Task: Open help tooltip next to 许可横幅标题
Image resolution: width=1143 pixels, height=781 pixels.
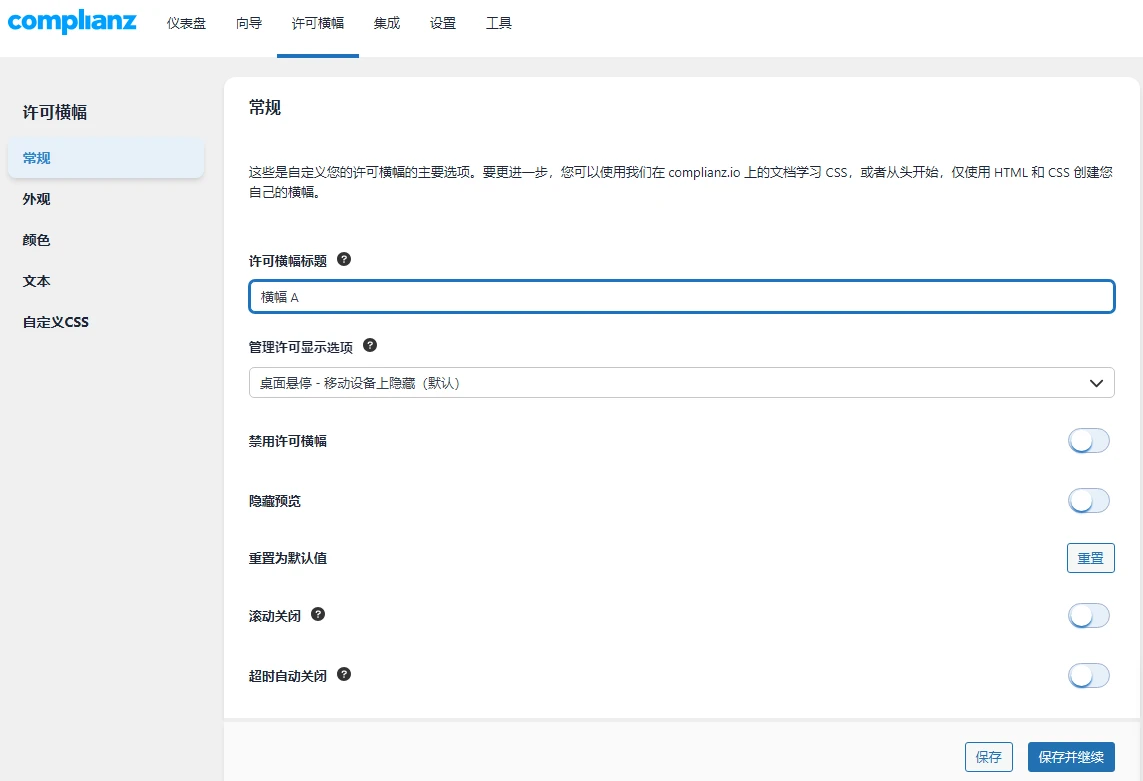Action: 343,258
